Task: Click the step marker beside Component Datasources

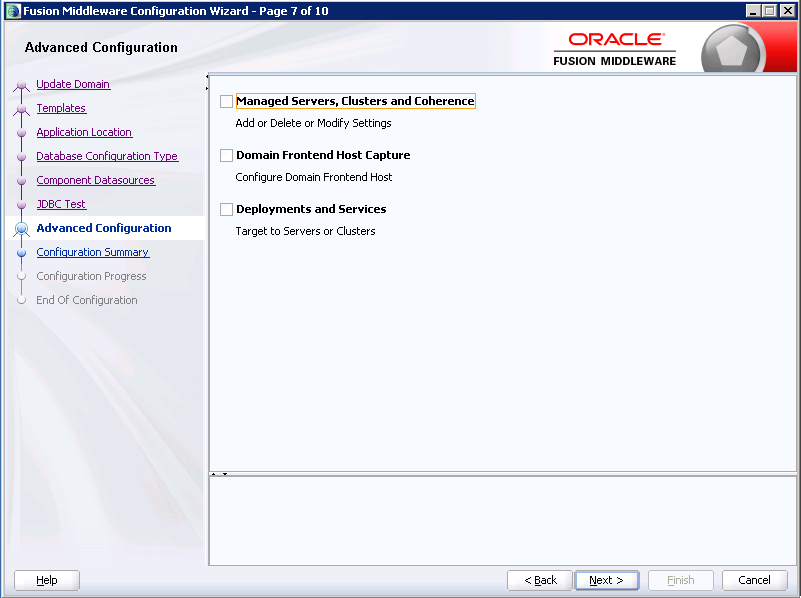Action: tap(21, 181)
